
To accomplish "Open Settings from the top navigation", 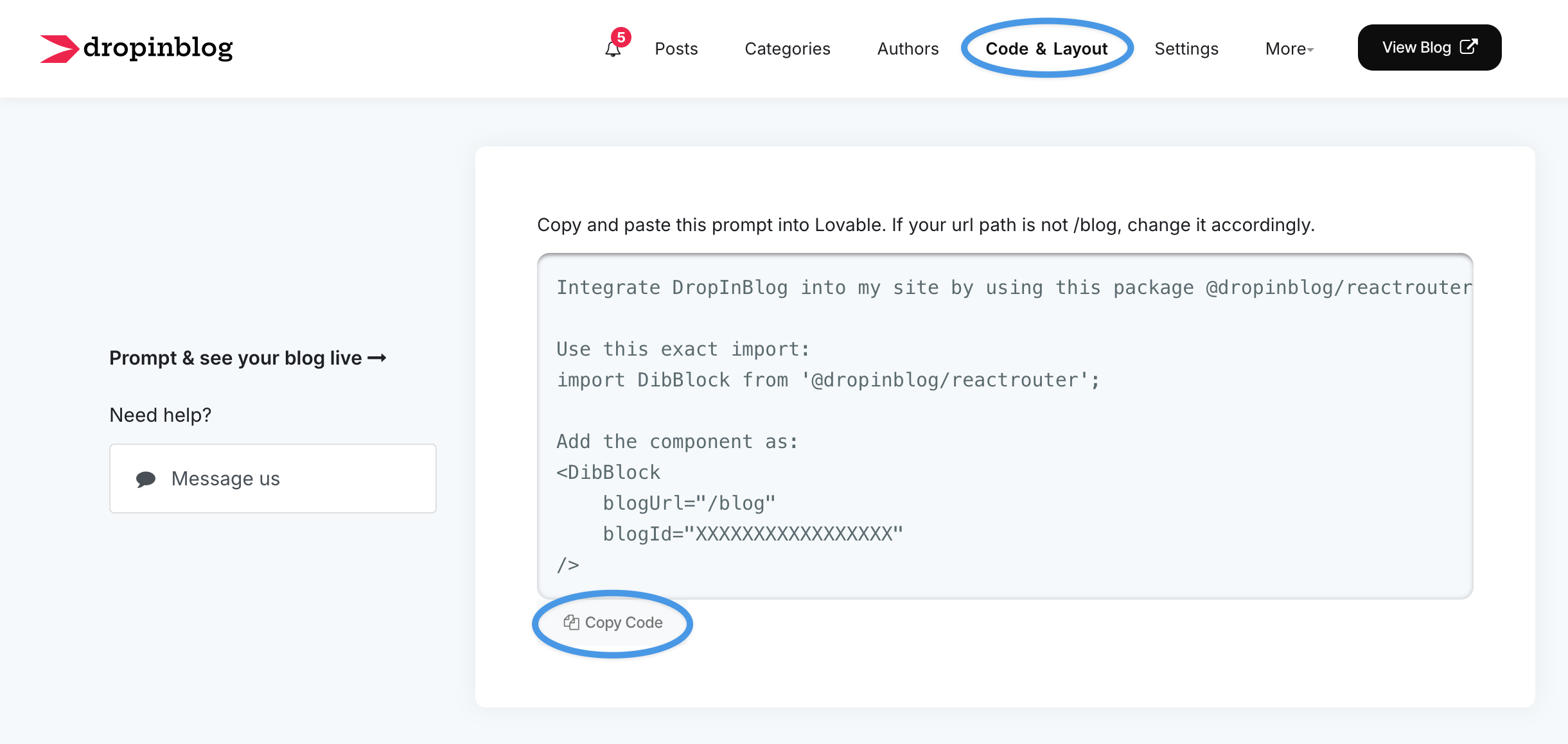I will [x=1186, y=49].
